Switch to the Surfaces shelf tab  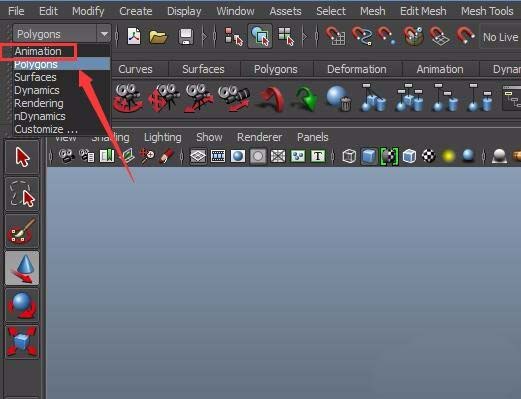[x=203, y=69]
